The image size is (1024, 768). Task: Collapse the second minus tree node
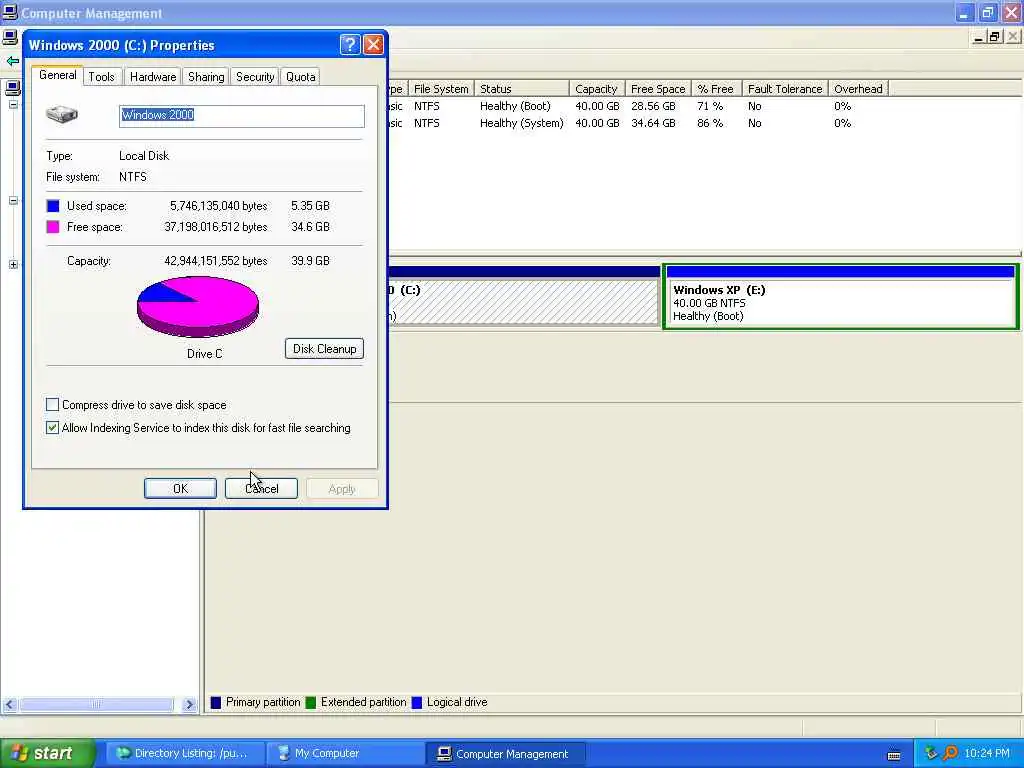13,200
